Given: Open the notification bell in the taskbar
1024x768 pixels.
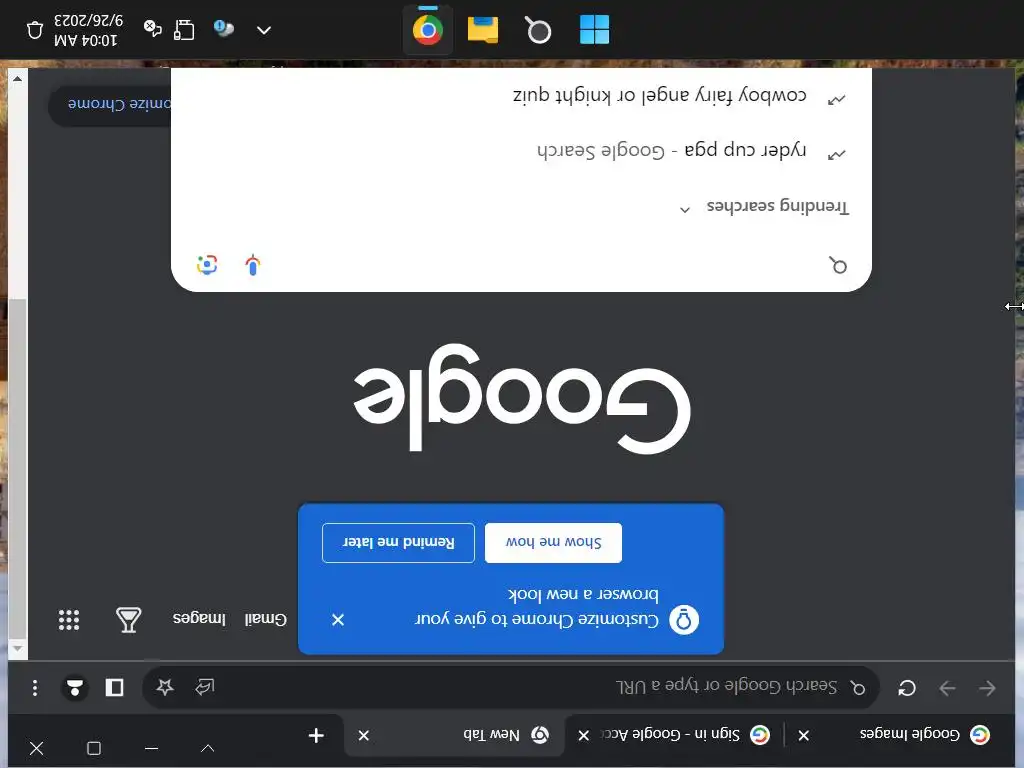Looking at the screenshot, I should [x=35, y=30].
